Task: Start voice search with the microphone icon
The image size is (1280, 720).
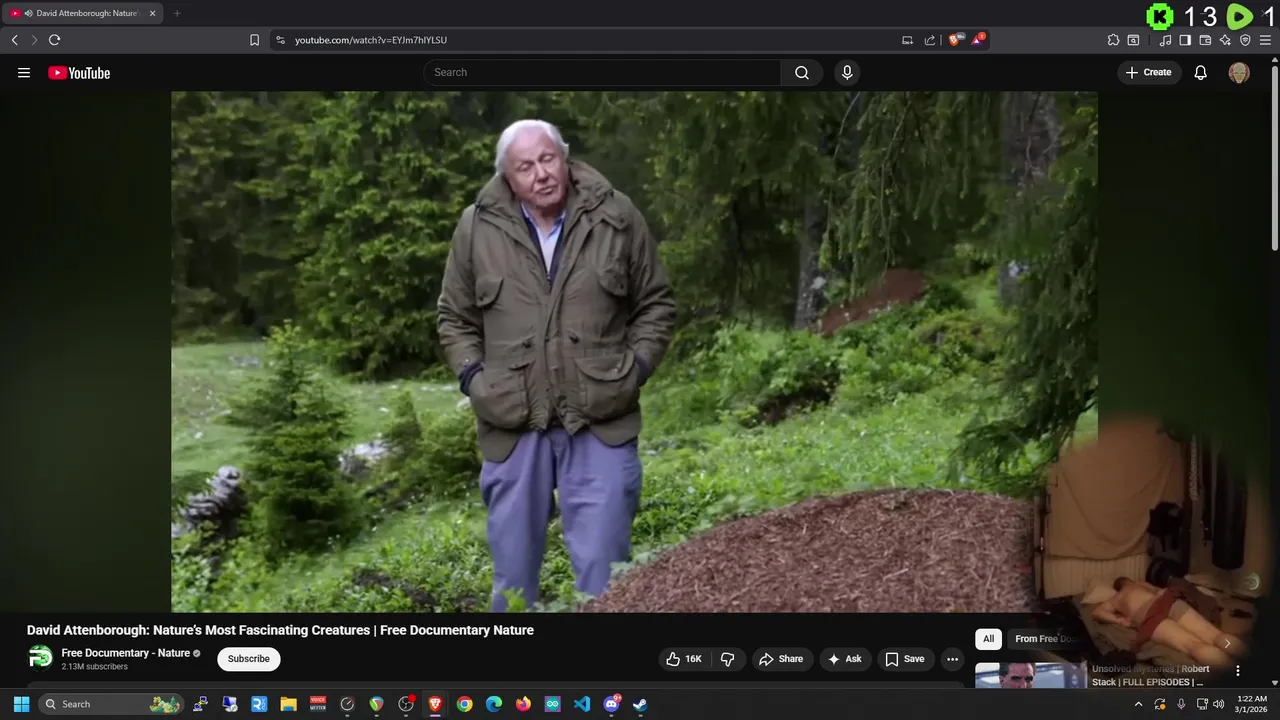Action: [x=847, y=72]
